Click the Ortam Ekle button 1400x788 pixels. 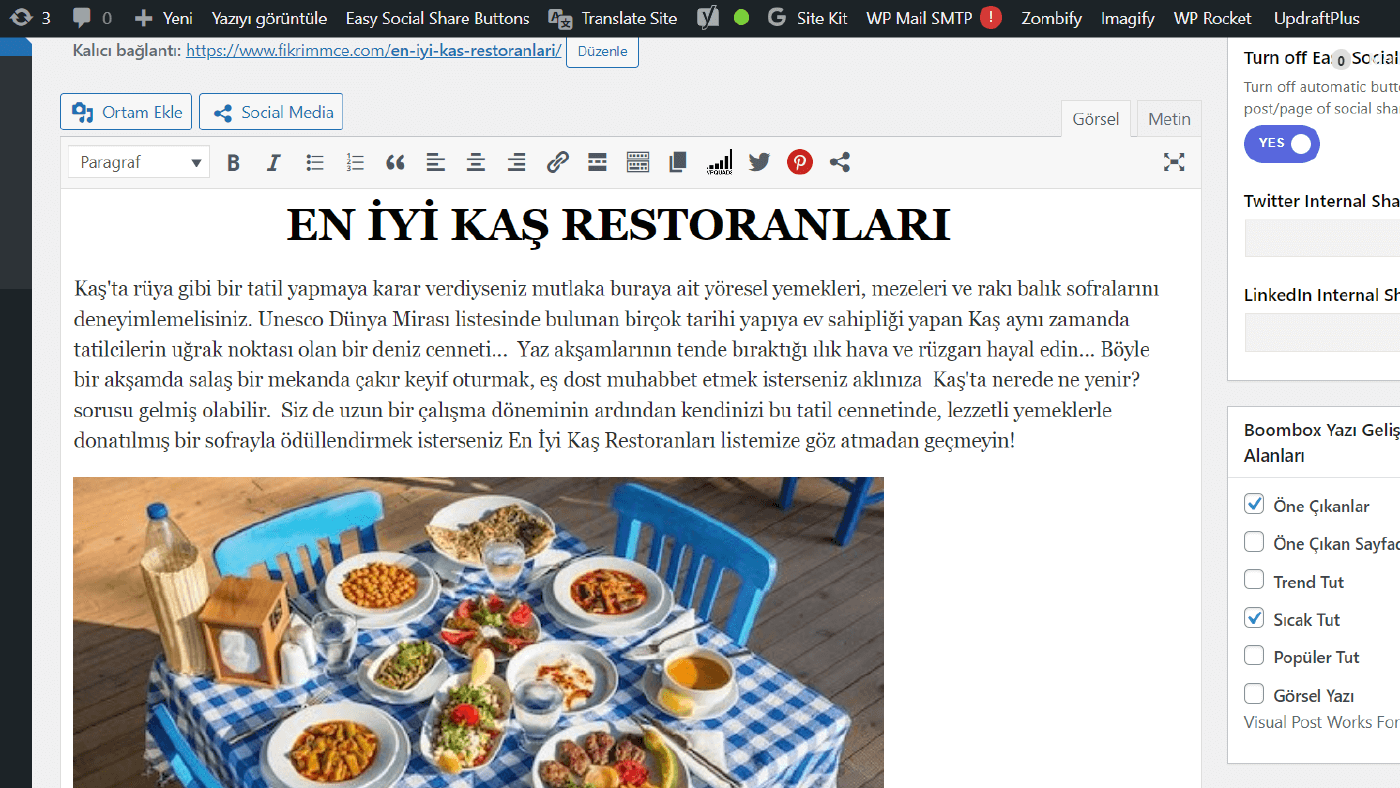[126, 112]
